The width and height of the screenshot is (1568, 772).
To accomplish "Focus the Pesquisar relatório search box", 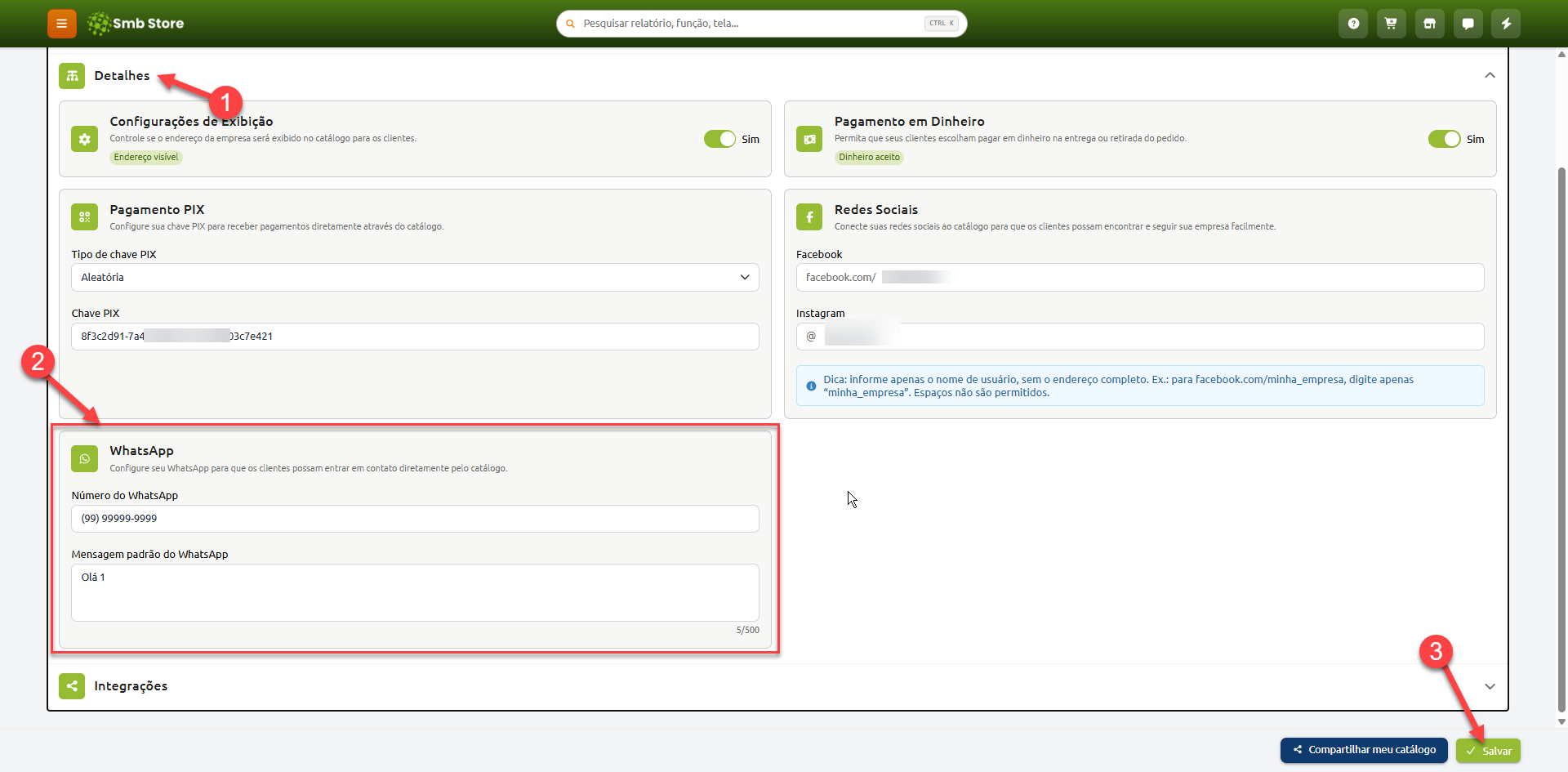I will click(761, 24).
